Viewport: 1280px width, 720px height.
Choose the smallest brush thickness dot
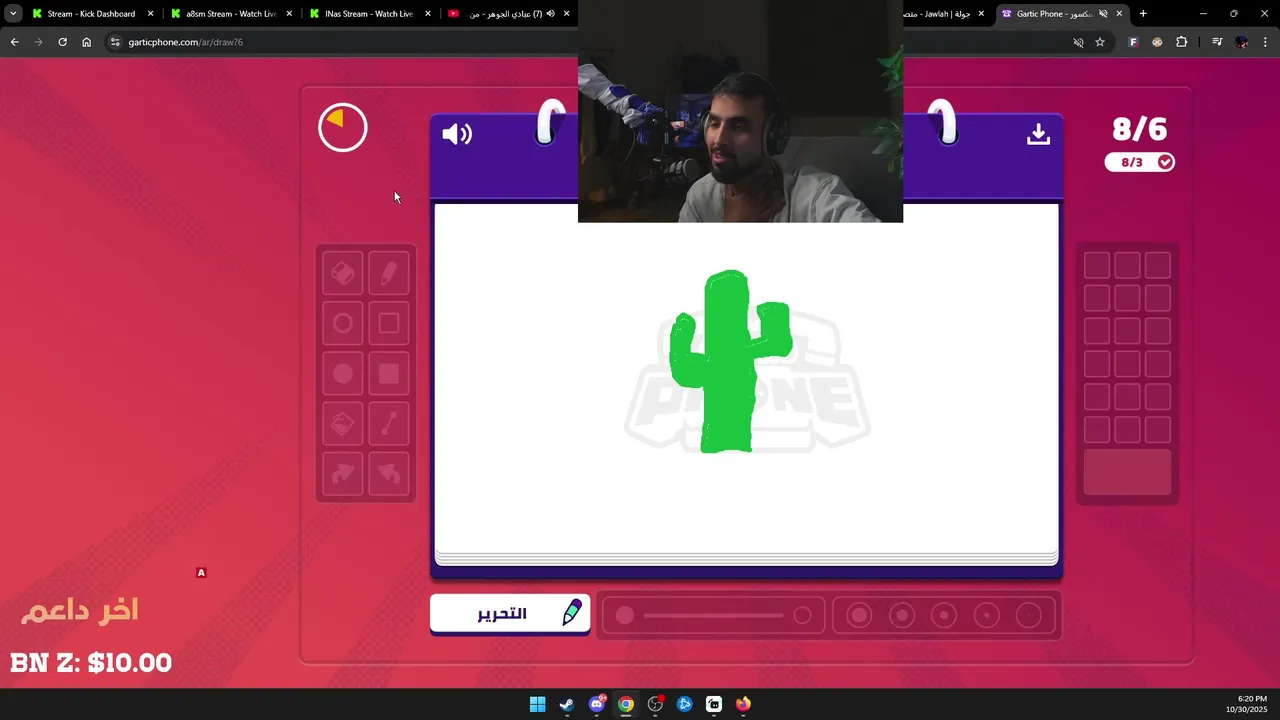[x=1029, y=615]
